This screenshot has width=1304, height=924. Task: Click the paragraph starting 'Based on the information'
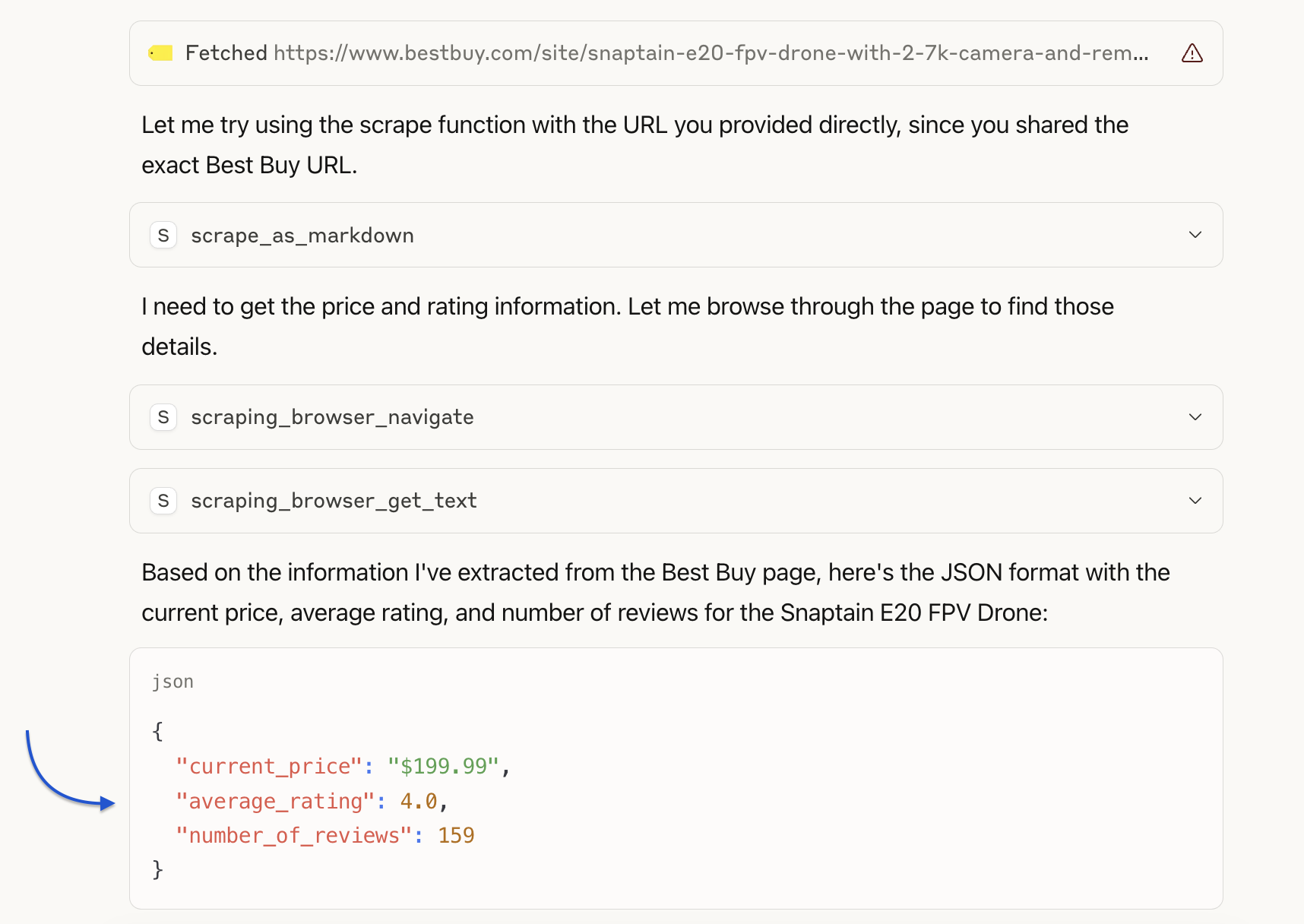point(655,592)
